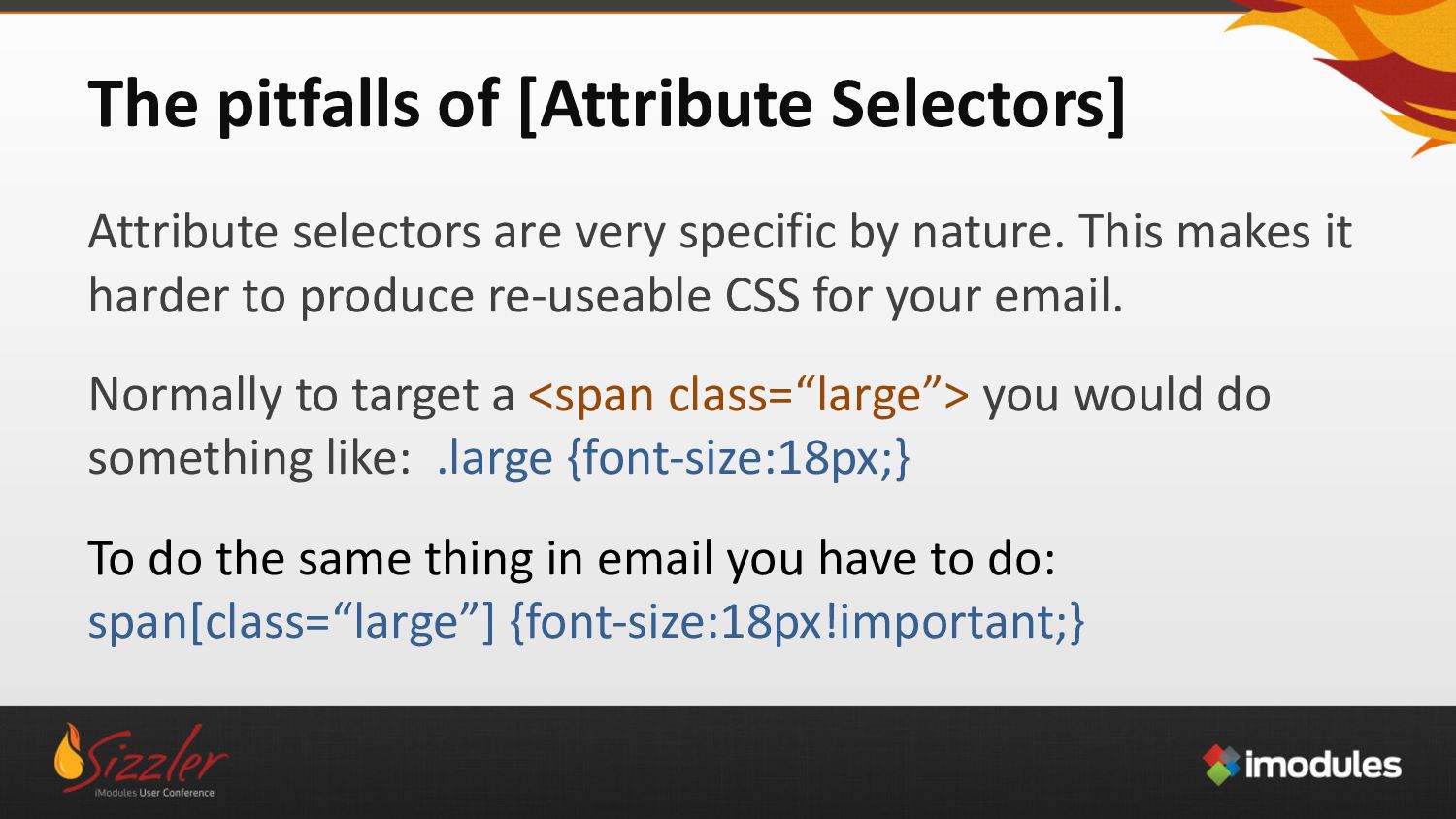Click the word pitfalls in the heading
The height and width of the screenshot is (819, 1456).
(x=319, y=105)
